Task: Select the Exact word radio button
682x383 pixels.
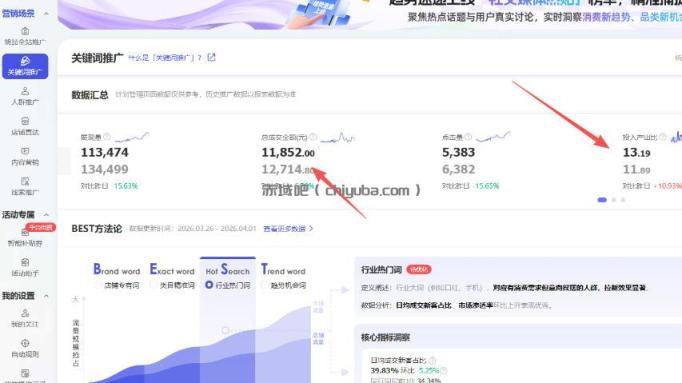Action: (x=154, y=285)
